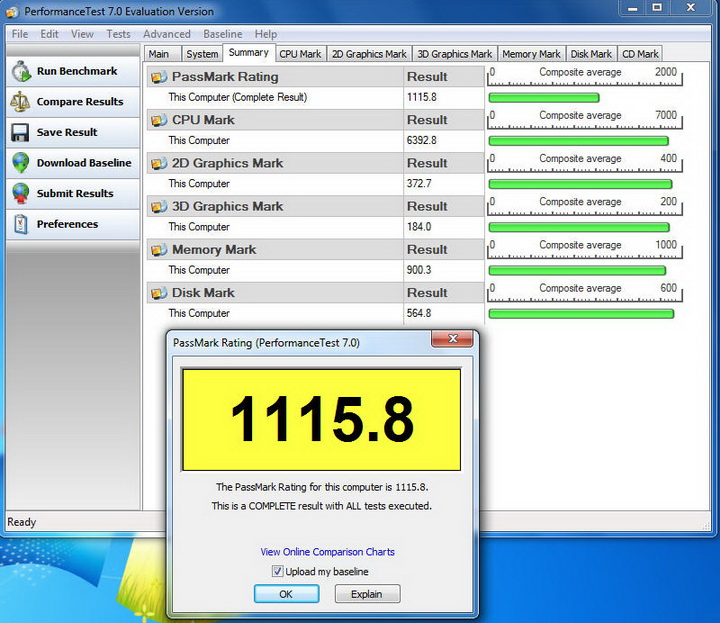Switch to the Main tab
Image resolution: width=720 pixels, height=623 pixels.
click(x=162, y=54)
